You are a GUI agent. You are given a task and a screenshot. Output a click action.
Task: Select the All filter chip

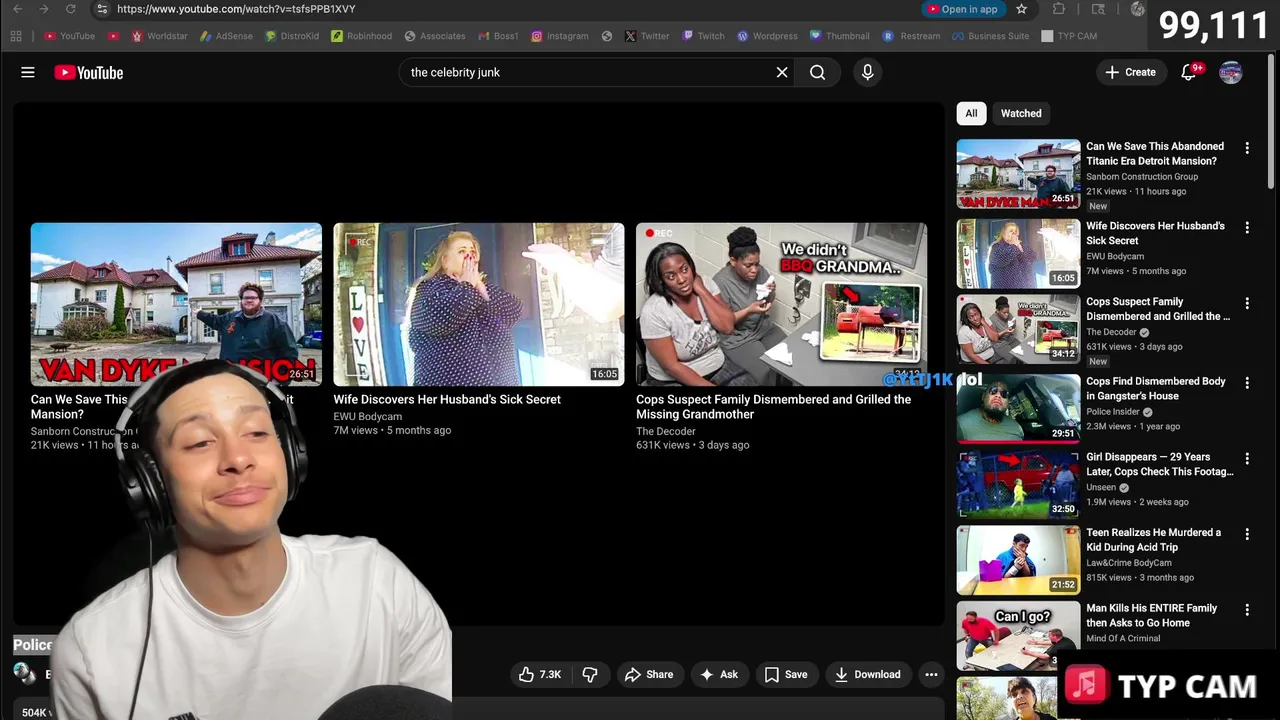coord(971,113)
